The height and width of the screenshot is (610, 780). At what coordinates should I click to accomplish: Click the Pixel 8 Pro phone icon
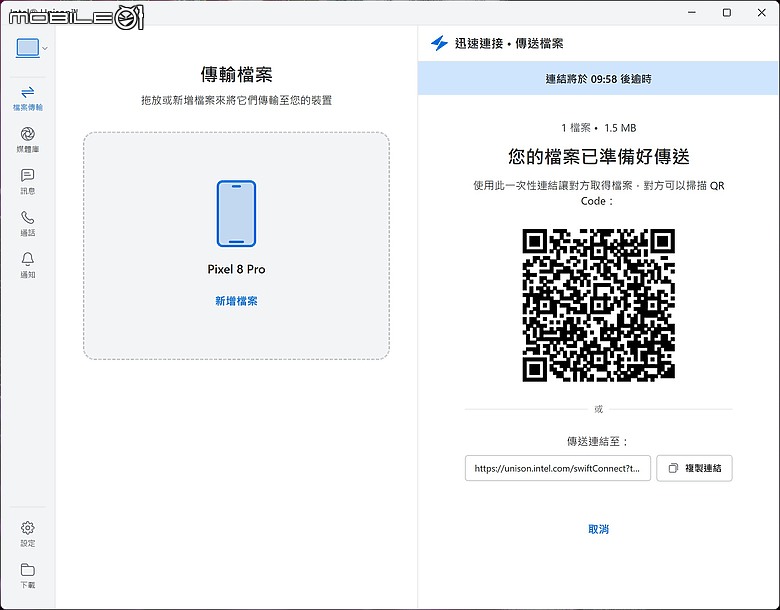point(236,213)
